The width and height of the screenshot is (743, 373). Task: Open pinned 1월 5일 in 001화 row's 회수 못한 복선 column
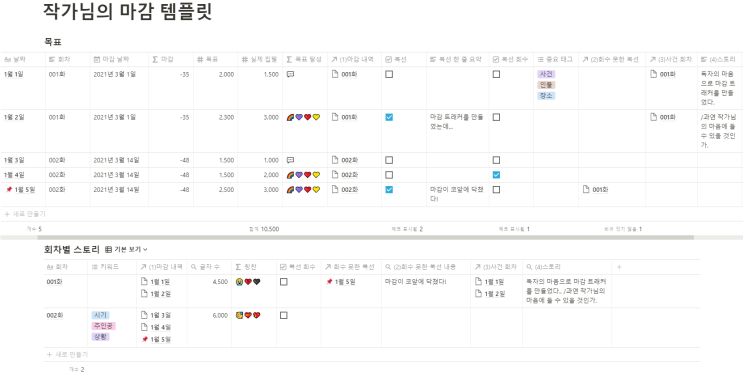pyautogui.click(x=341, y=282)
